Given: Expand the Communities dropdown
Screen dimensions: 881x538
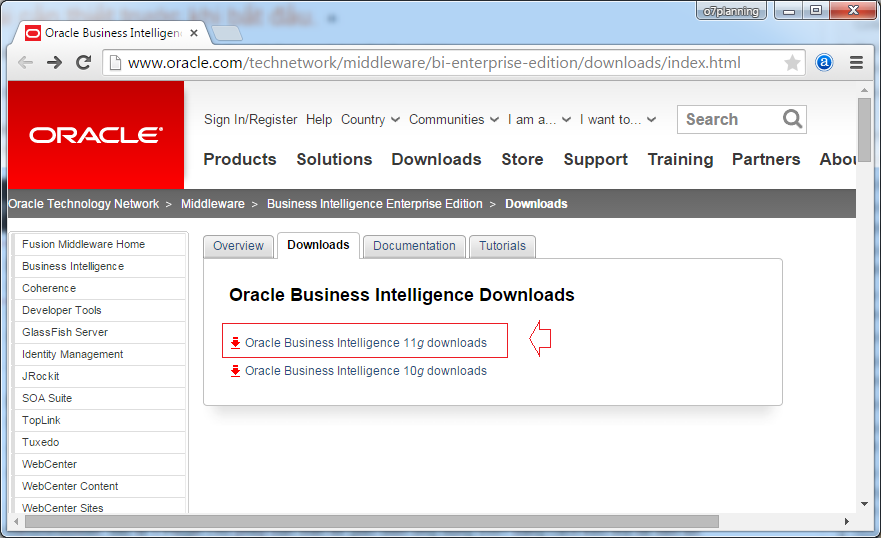Looking at the screenshot, I should click(453, 120).
